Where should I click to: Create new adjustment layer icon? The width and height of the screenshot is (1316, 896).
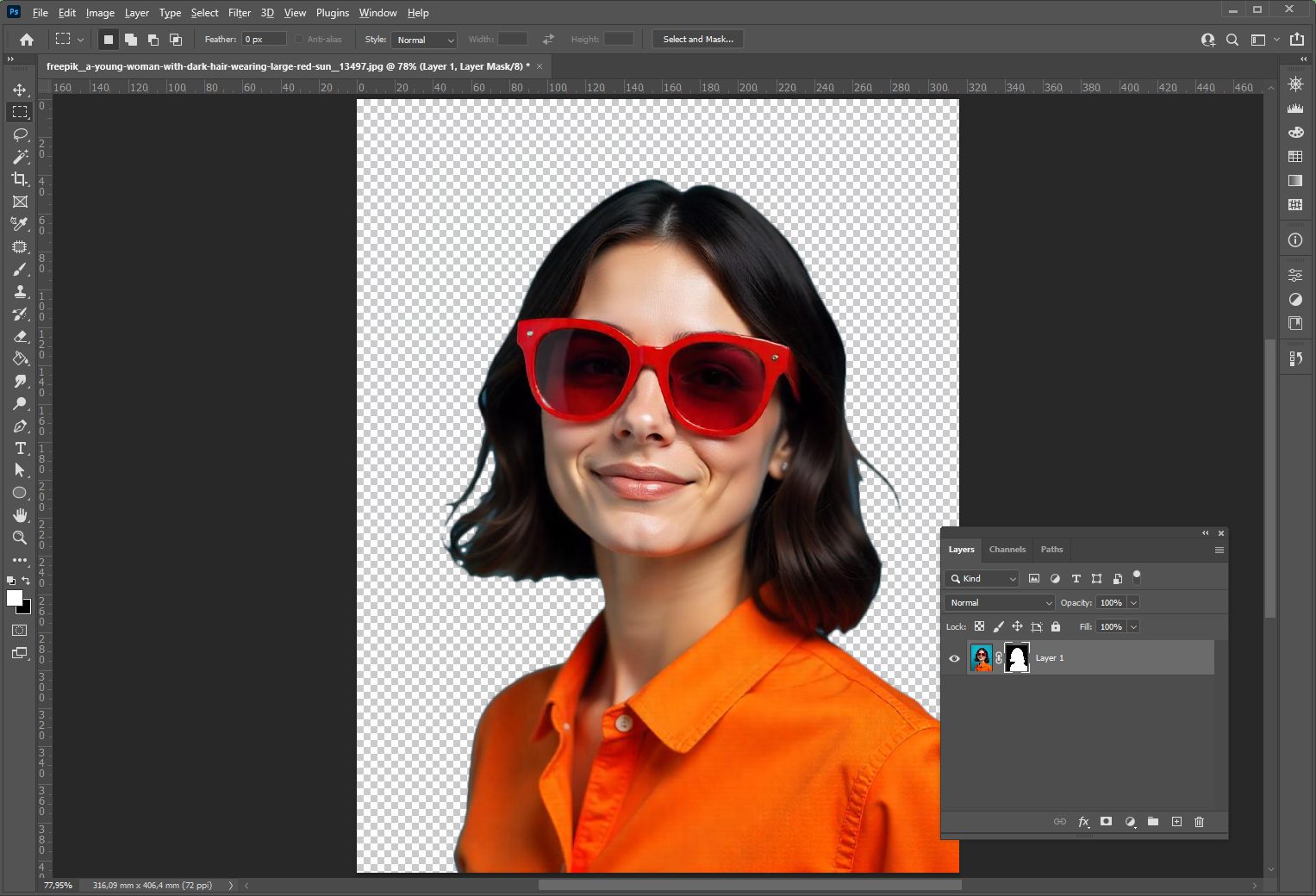point(1130,822)
